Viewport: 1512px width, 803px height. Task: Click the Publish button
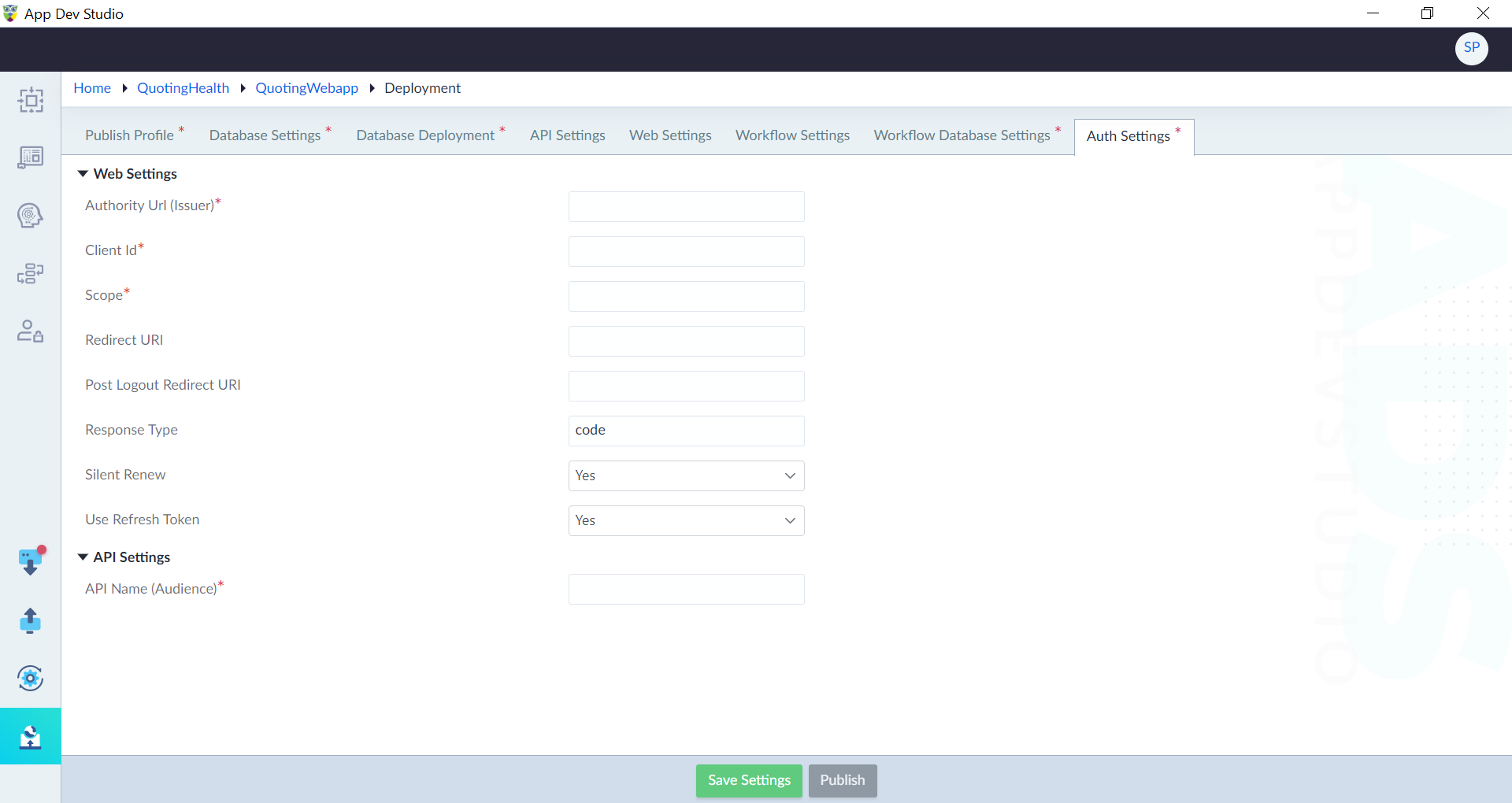(x=843, y=781)
